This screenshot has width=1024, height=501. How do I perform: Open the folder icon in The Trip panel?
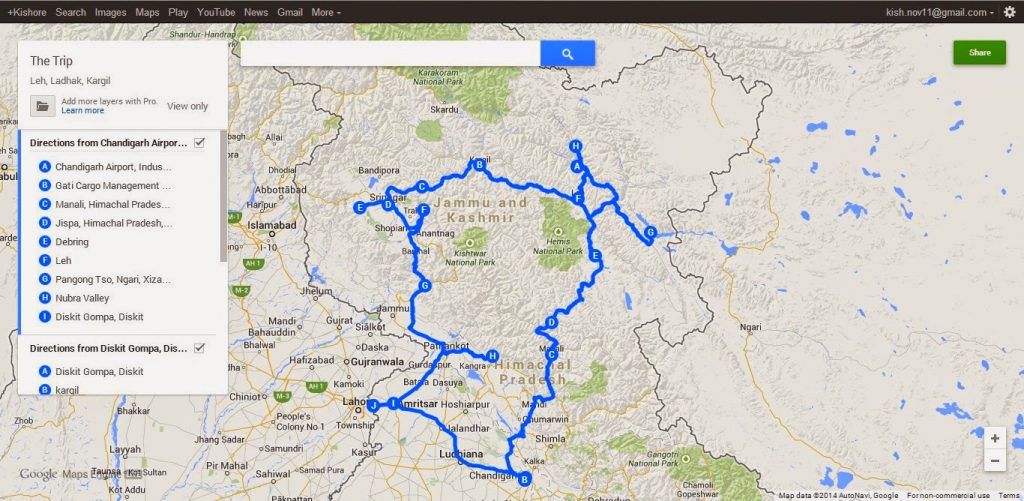click(x=42, y=106)
